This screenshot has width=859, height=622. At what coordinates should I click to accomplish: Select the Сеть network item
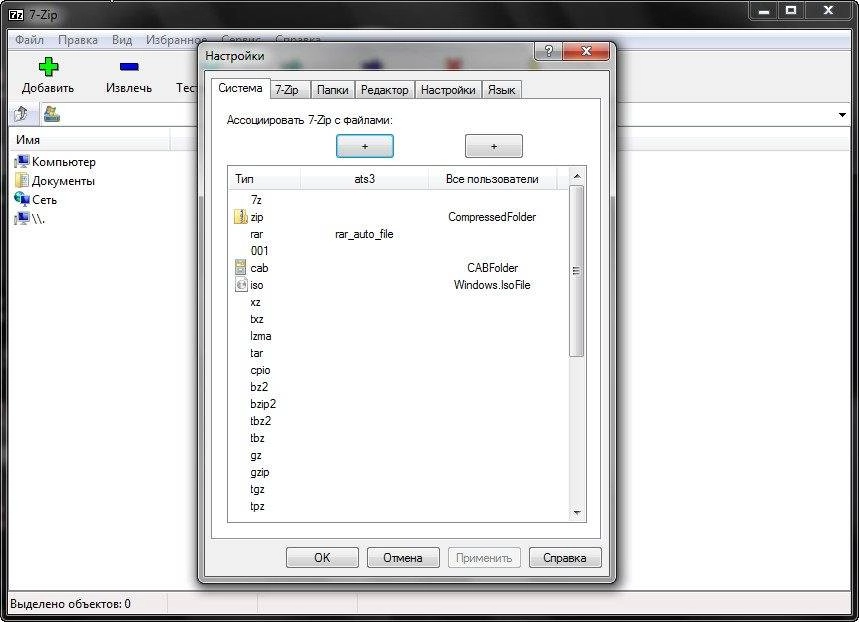click(36, 199)
